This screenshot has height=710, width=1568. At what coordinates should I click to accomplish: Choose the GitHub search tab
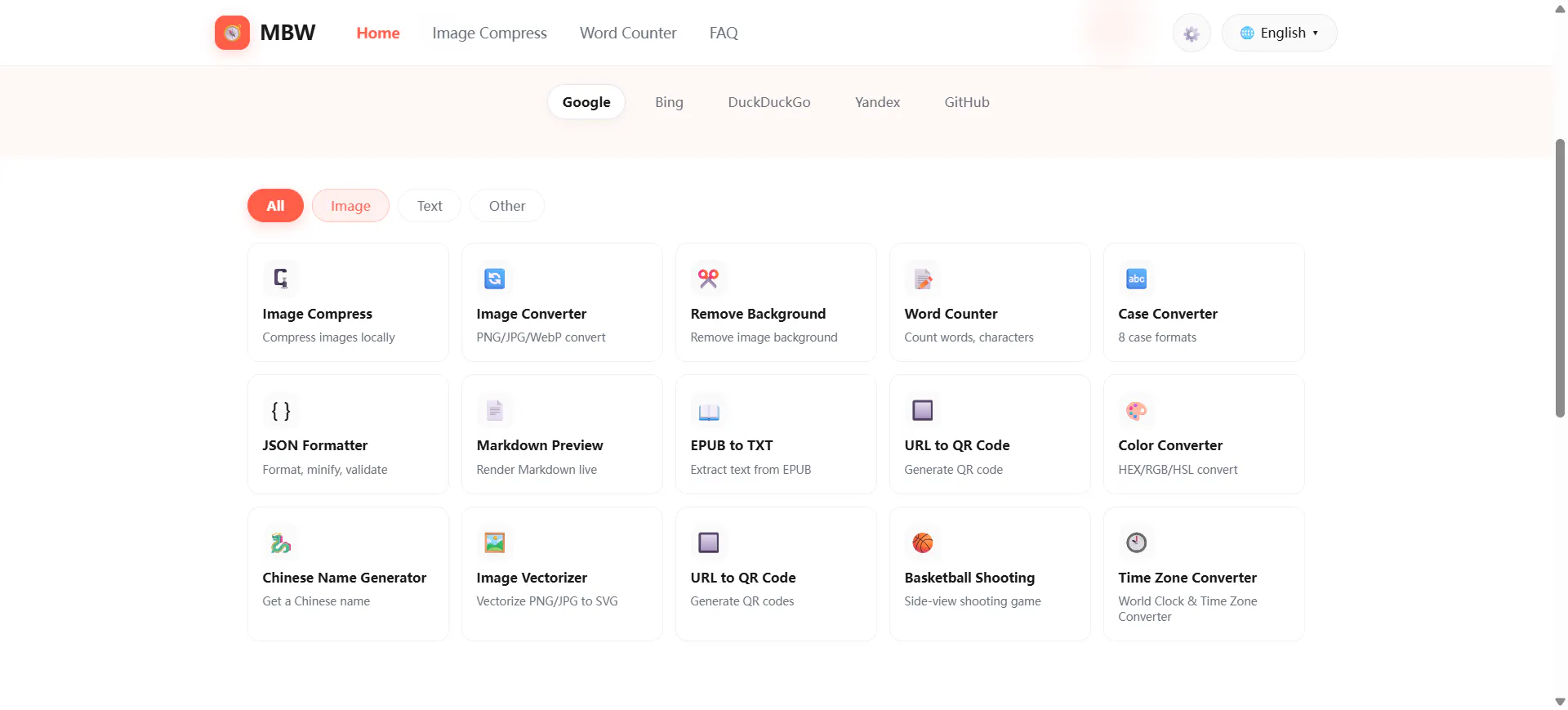pos(967,102)
